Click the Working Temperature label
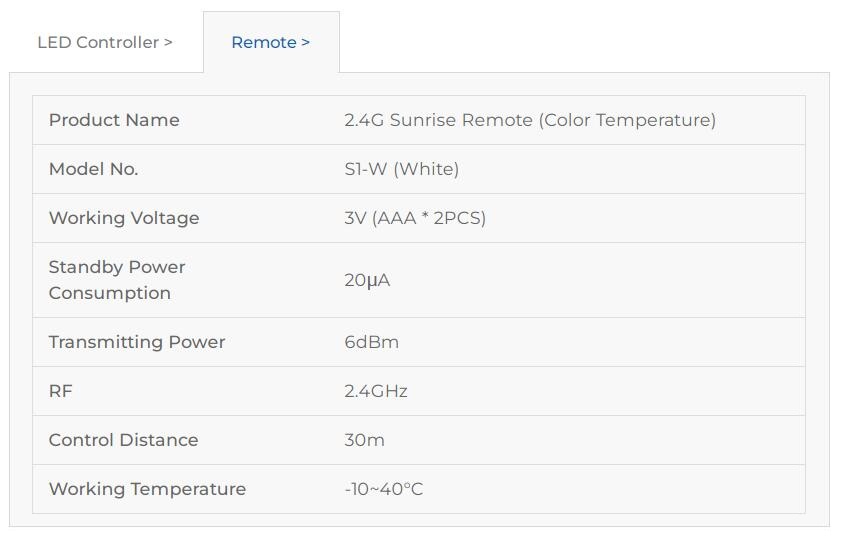This screenshot has width=843, height=537. (x=147, y=489)
